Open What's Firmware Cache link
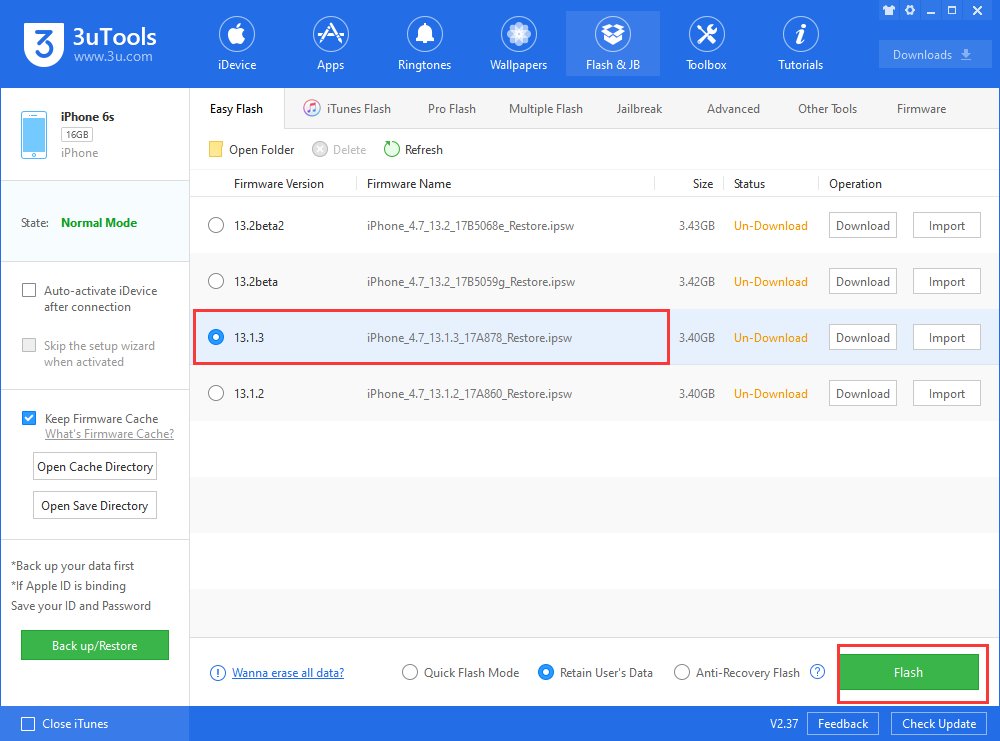 pos(109,434)
